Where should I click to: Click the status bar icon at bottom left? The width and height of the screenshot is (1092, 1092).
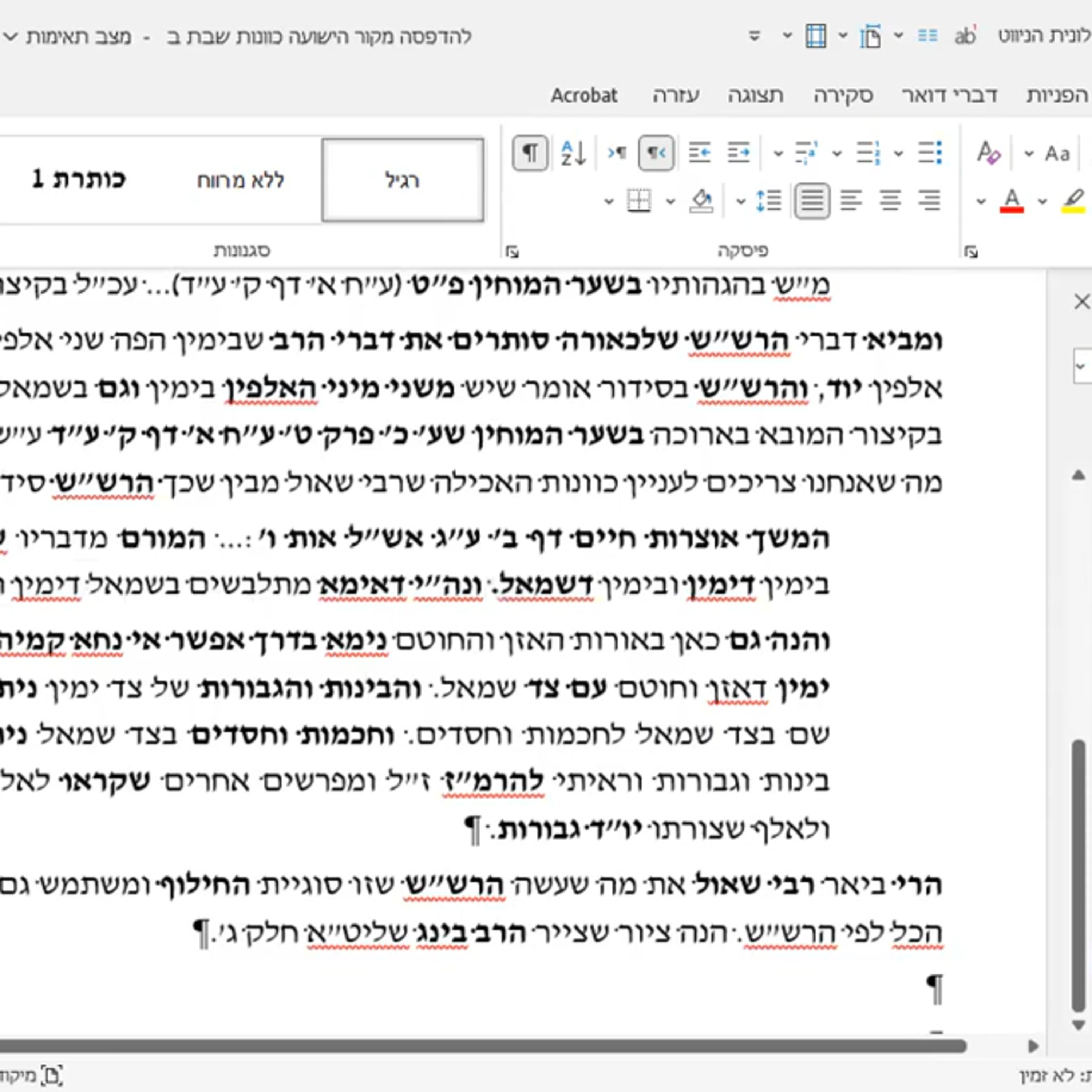pyautogui.click(x=51, y=1076)
